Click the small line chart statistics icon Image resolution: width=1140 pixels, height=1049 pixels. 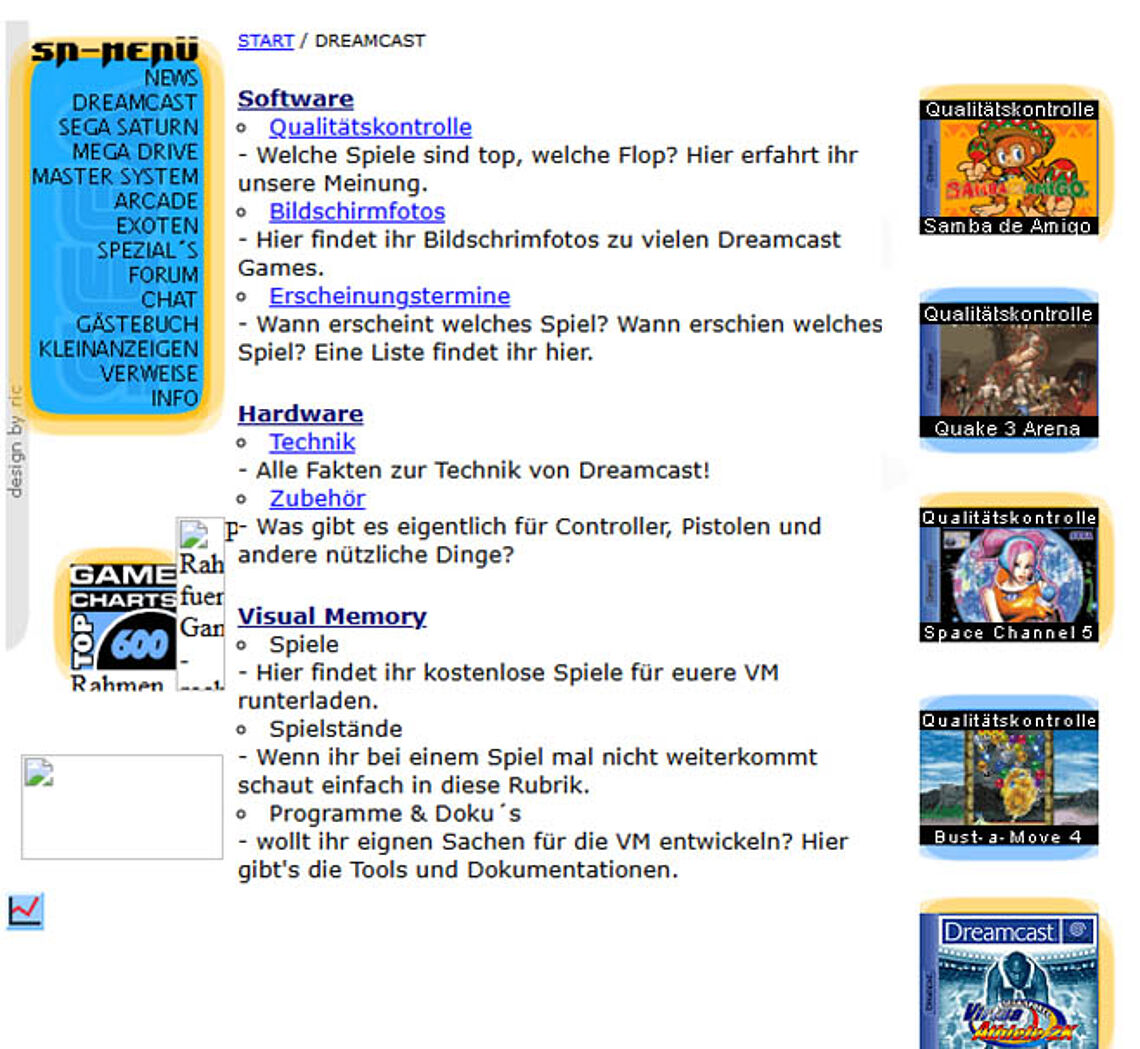pos(25,911)
